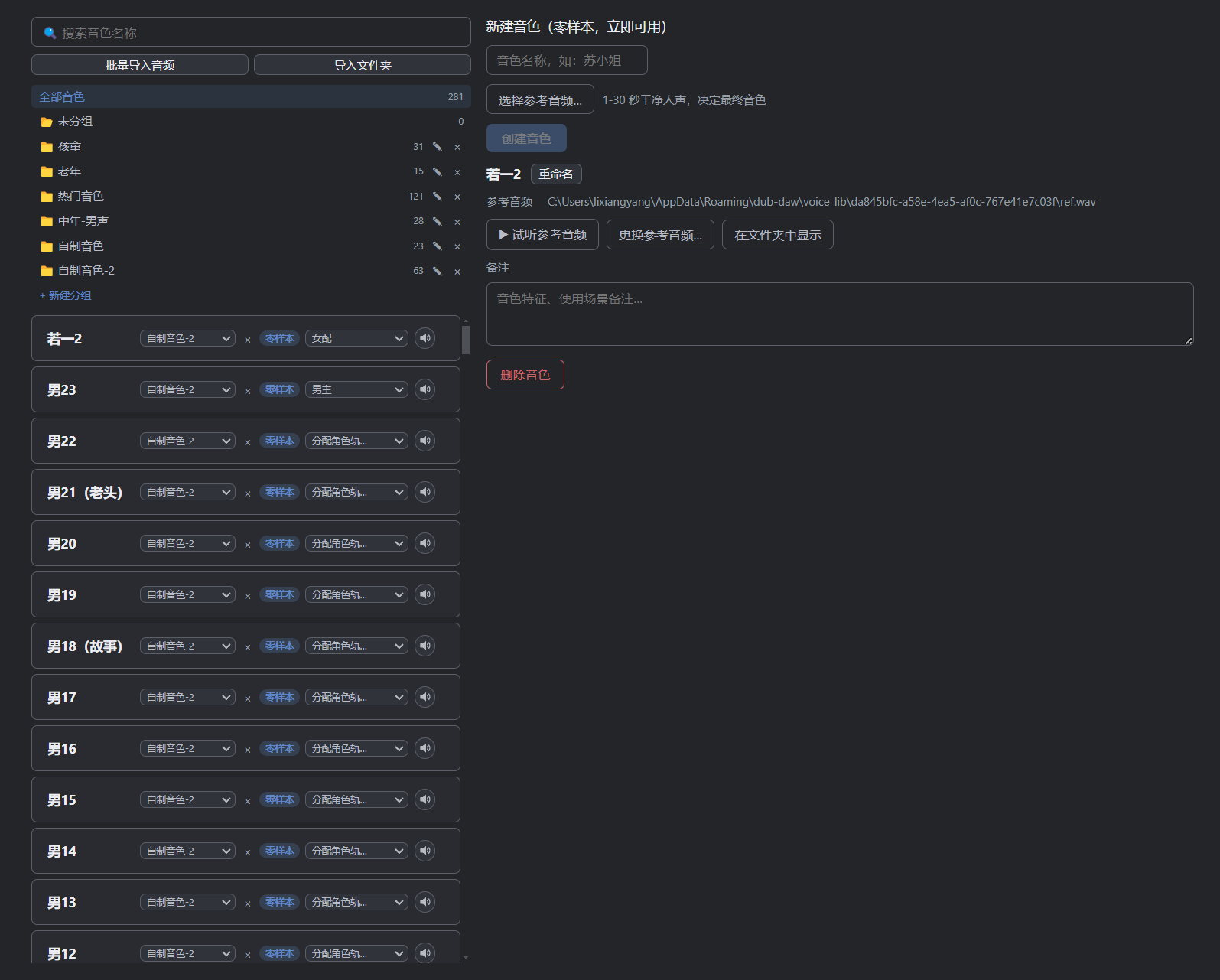Screen dimensions: 1220x980
Task: Click the red 删除音色 button
Action: [525, 375]
